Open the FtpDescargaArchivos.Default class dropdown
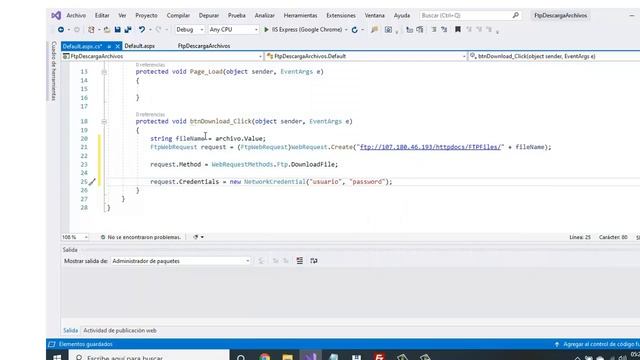Image resolution: width=640 pixels, height=360 pixels. click(x=366, y=56)
